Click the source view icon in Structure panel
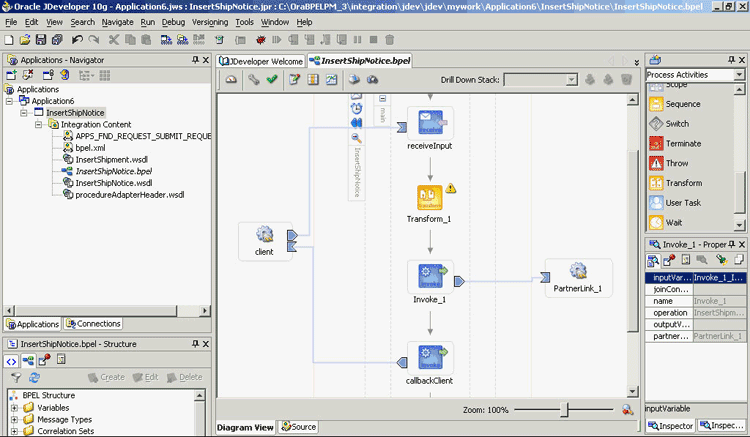750x437 pixels. click(11, 361)
